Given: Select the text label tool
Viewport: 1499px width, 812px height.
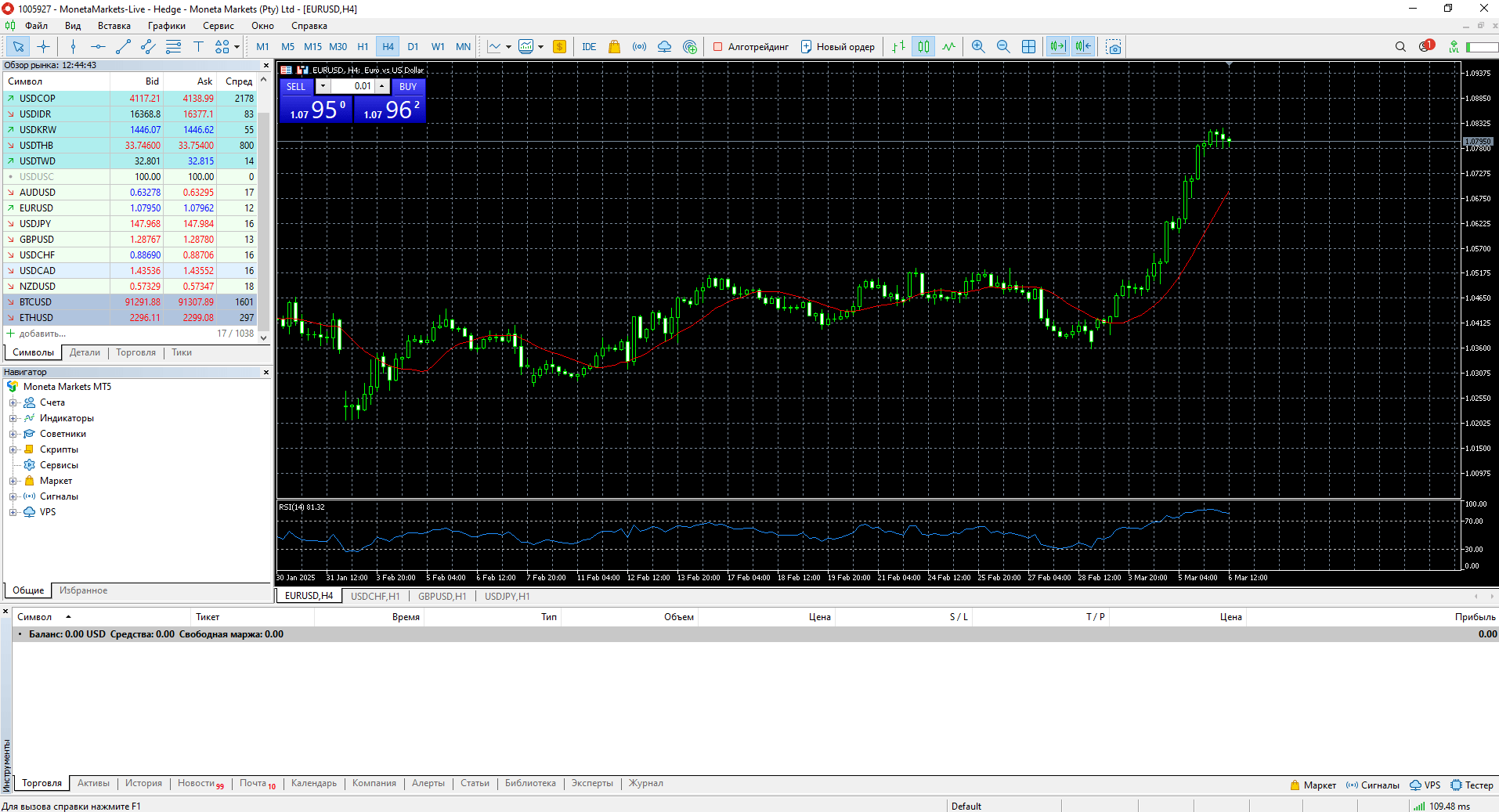Looking at the screenshot, I should click(x=198, y=47).
